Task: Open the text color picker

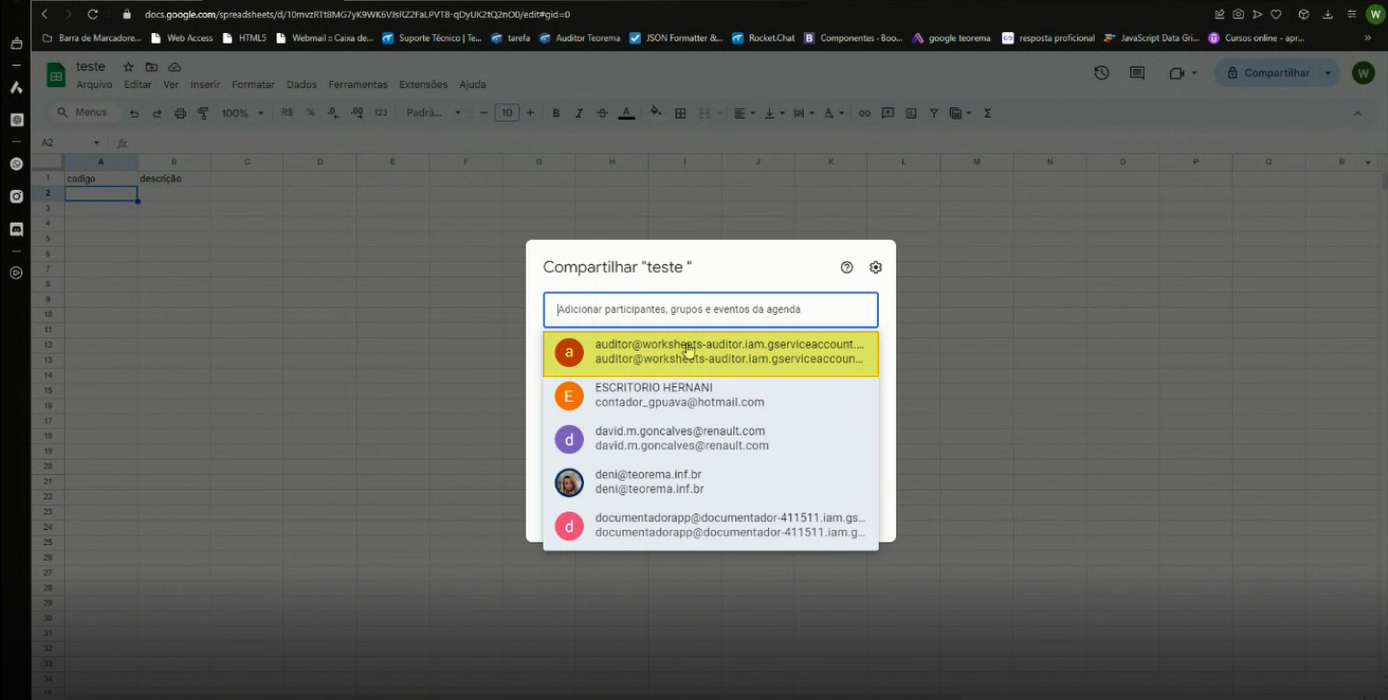Action: tap(626, 113)
